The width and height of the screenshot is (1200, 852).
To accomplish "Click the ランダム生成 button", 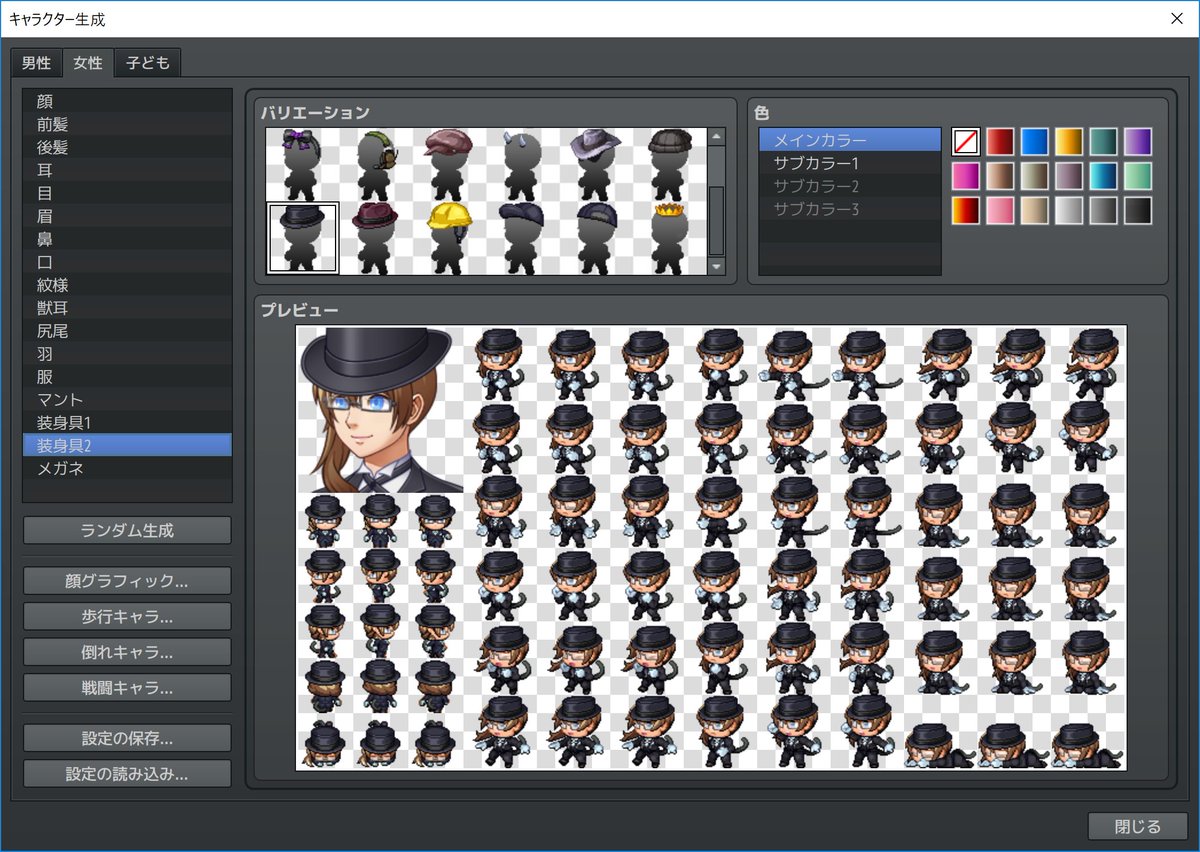I will pos(127,530).
